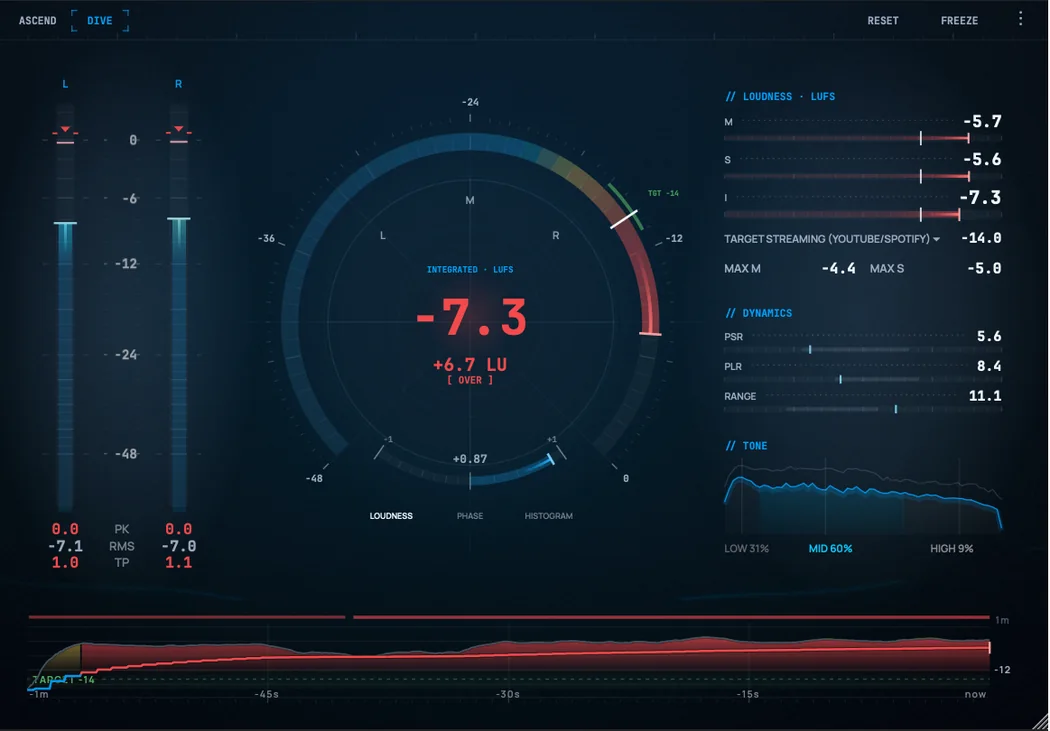The width and height of the screenshot is (1050, 731).
Task: Switch to the PHASE tab
Action: point(470,516)
